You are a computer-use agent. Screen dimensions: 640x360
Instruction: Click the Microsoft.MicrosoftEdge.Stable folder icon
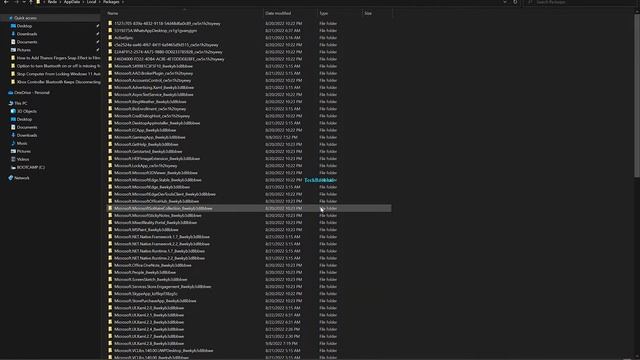pyautogui.click(x=110, y=180)
